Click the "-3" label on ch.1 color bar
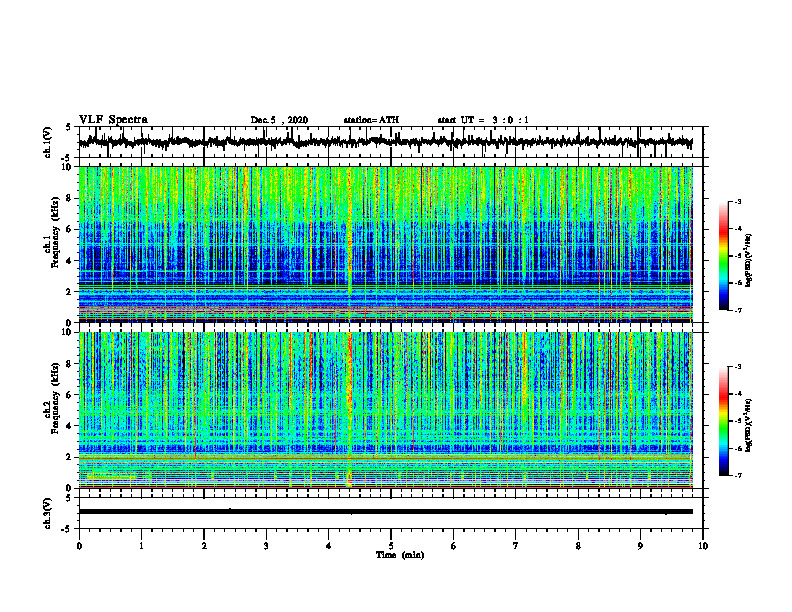 pos(737,201)
